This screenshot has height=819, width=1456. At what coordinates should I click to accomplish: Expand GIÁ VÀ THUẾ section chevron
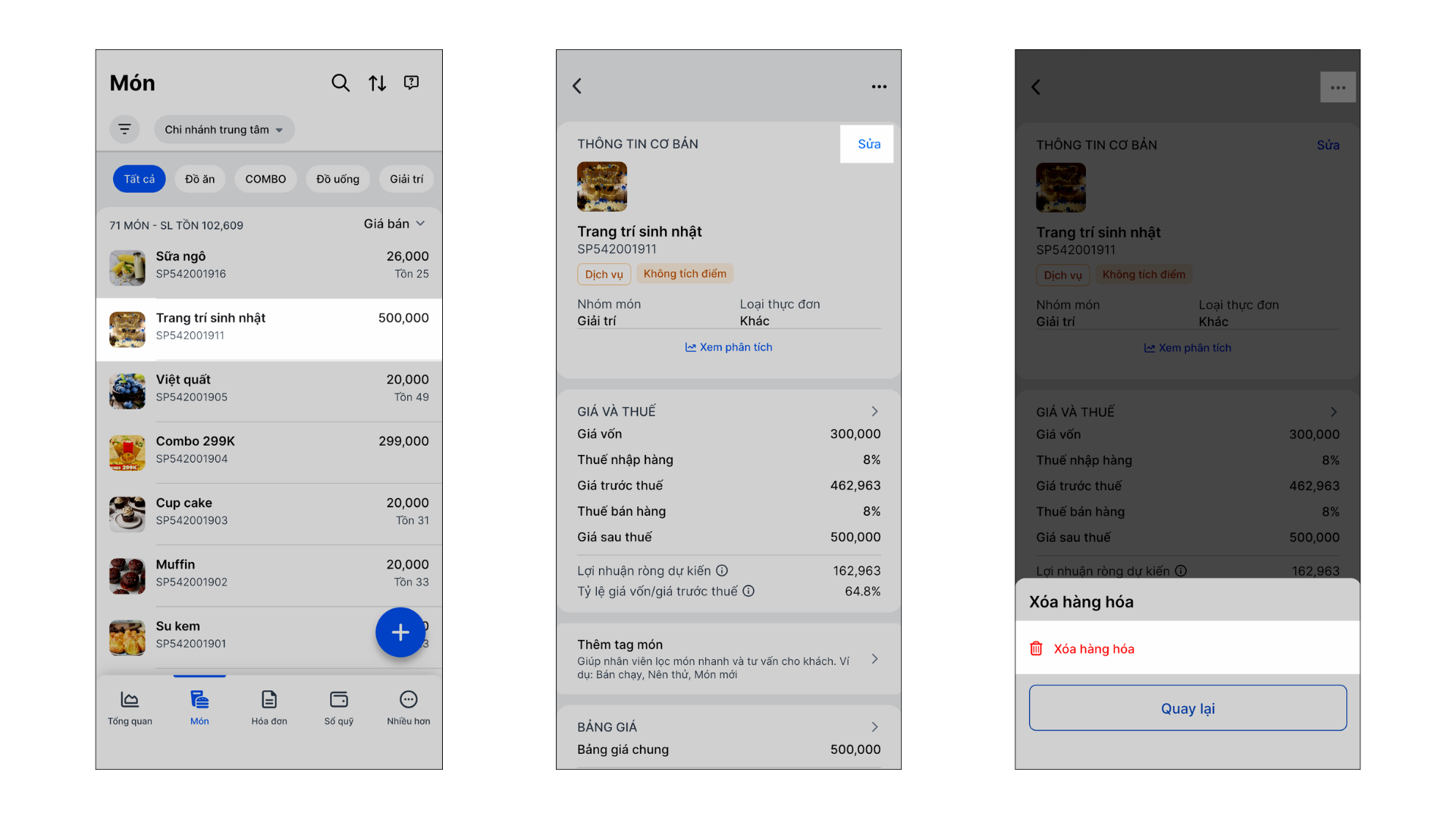(874, 411)
